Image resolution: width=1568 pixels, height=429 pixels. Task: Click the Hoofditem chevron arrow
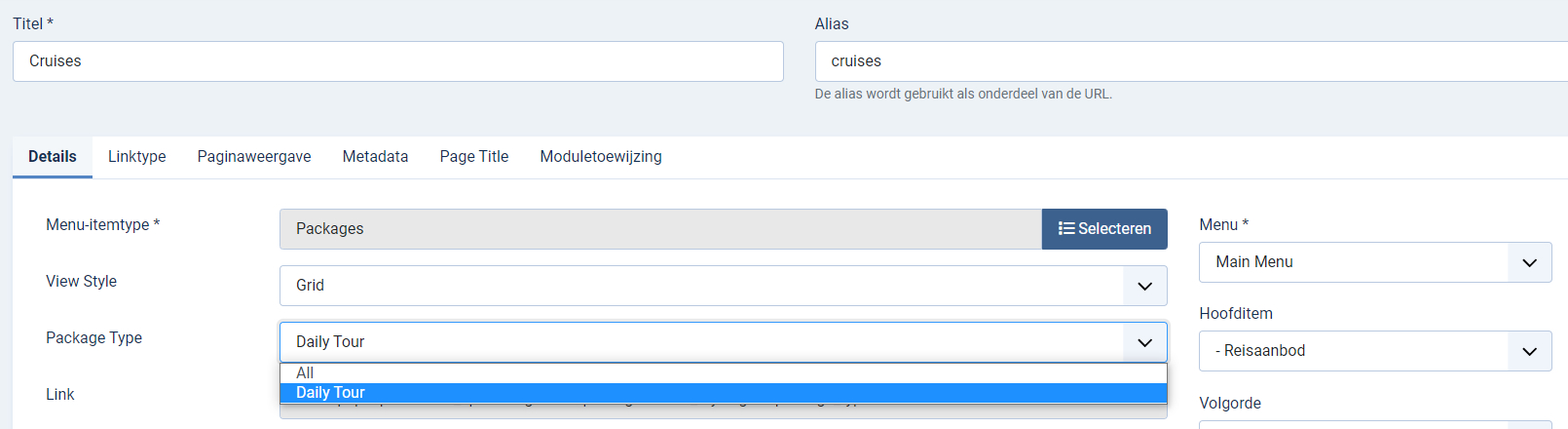pyautogui.click(x=1530, y=351)
